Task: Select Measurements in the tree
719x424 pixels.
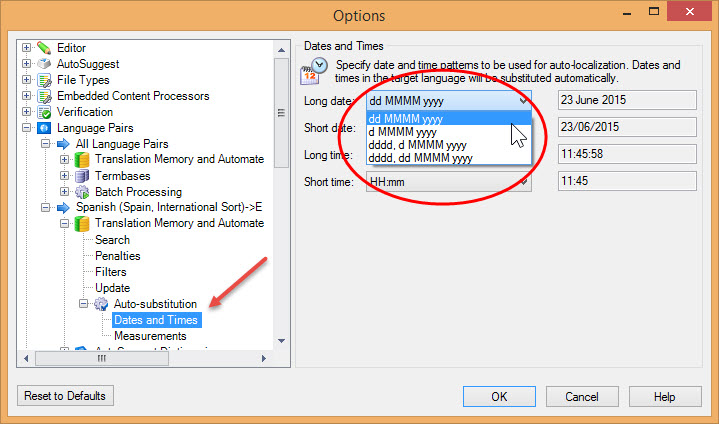Action: [x=150, y=336]
